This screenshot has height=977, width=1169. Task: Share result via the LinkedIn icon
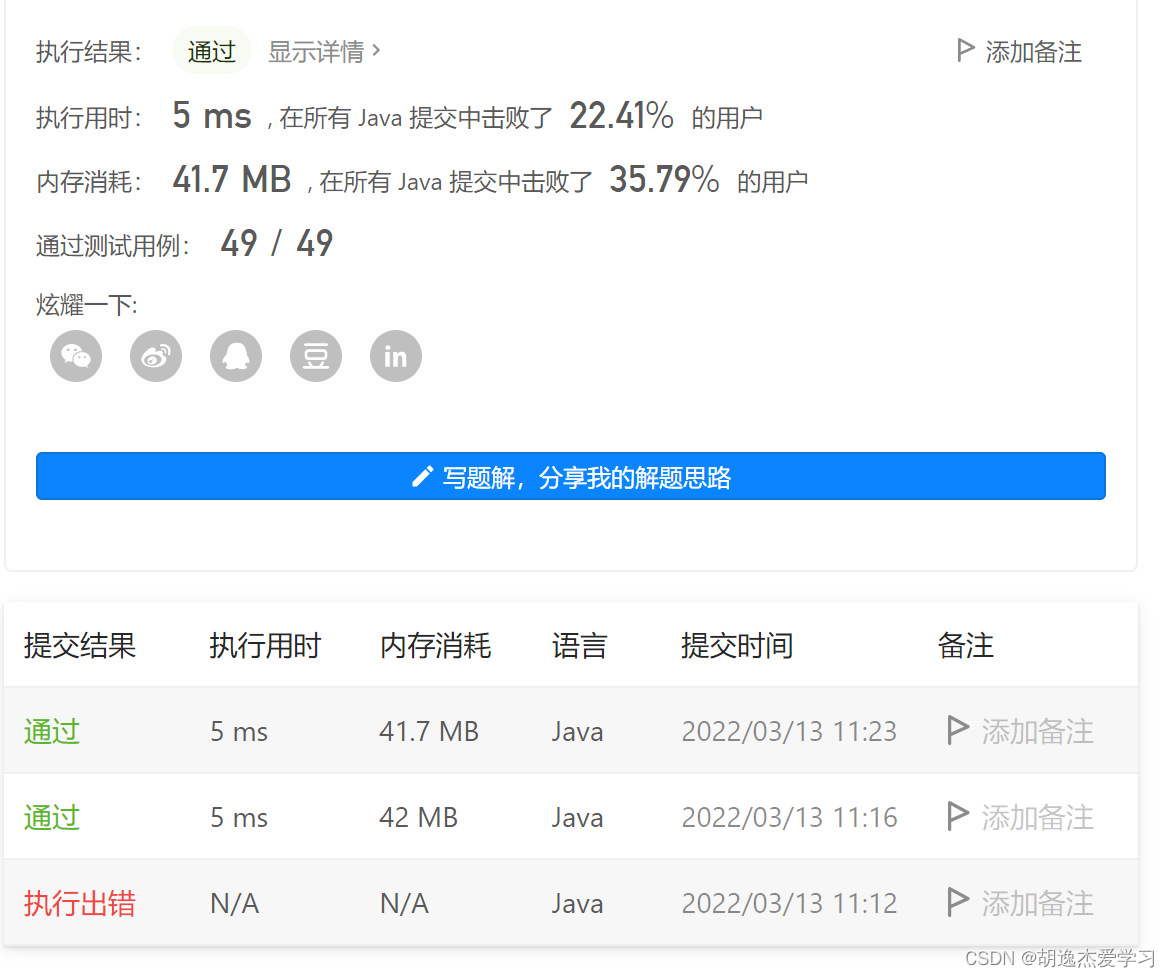click(x=395, y=355)
